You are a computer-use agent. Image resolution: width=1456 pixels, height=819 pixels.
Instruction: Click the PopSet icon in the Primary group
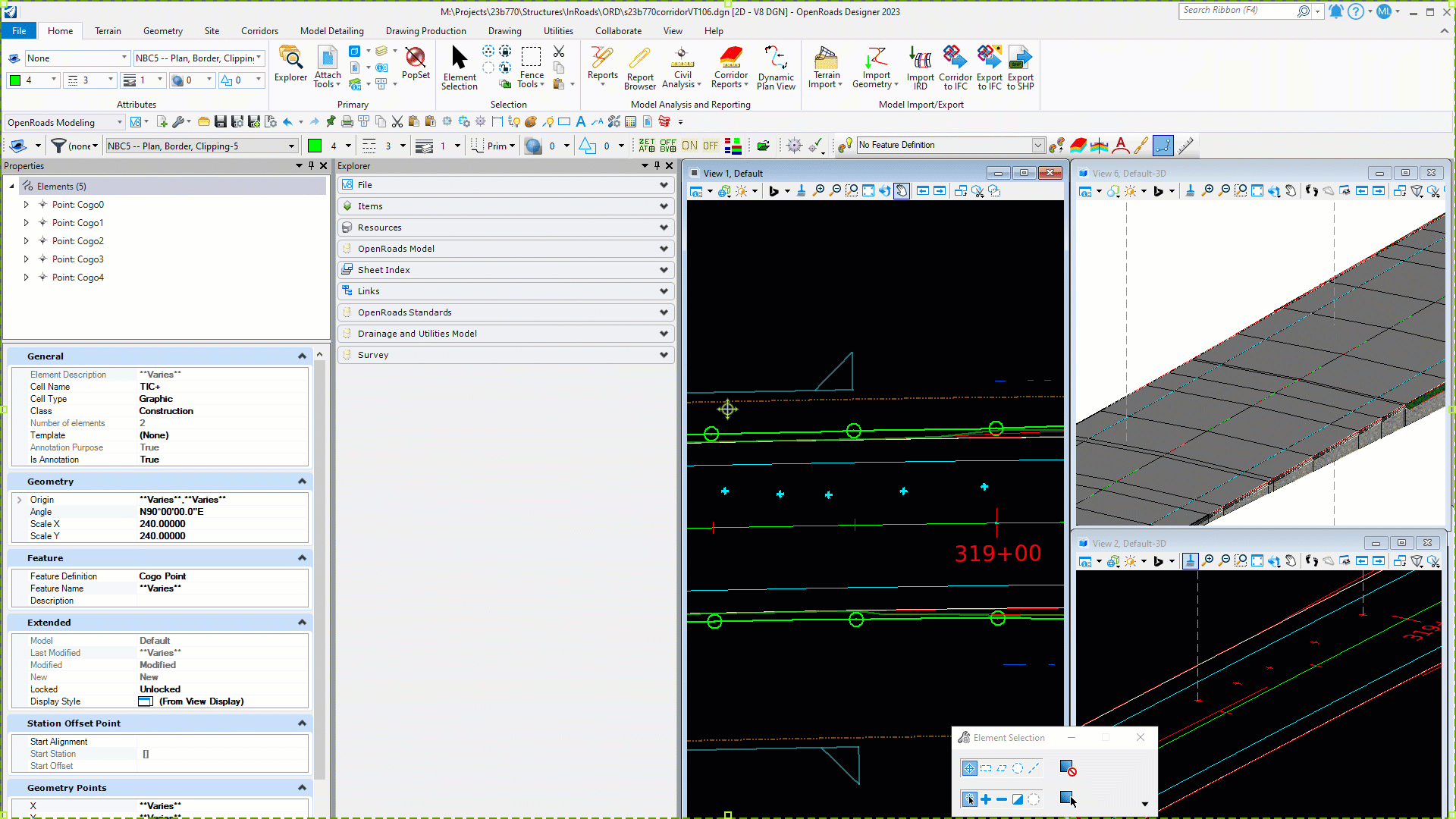pos(416,63)
